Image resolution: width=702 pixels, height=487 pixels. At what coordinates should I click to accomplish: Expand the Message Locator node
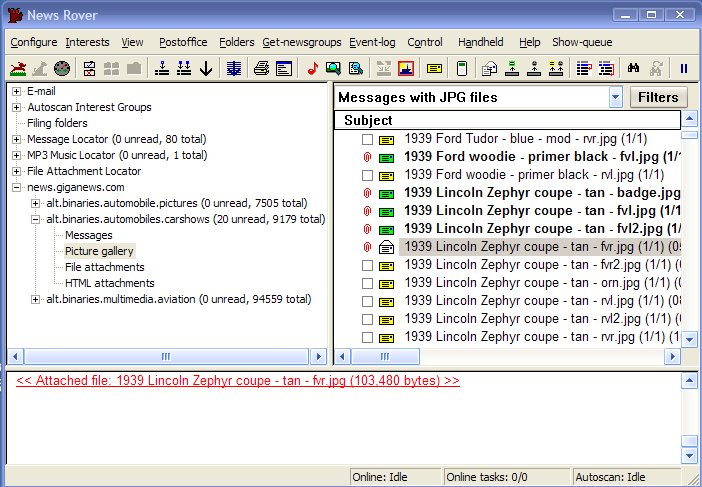(17, 139)
